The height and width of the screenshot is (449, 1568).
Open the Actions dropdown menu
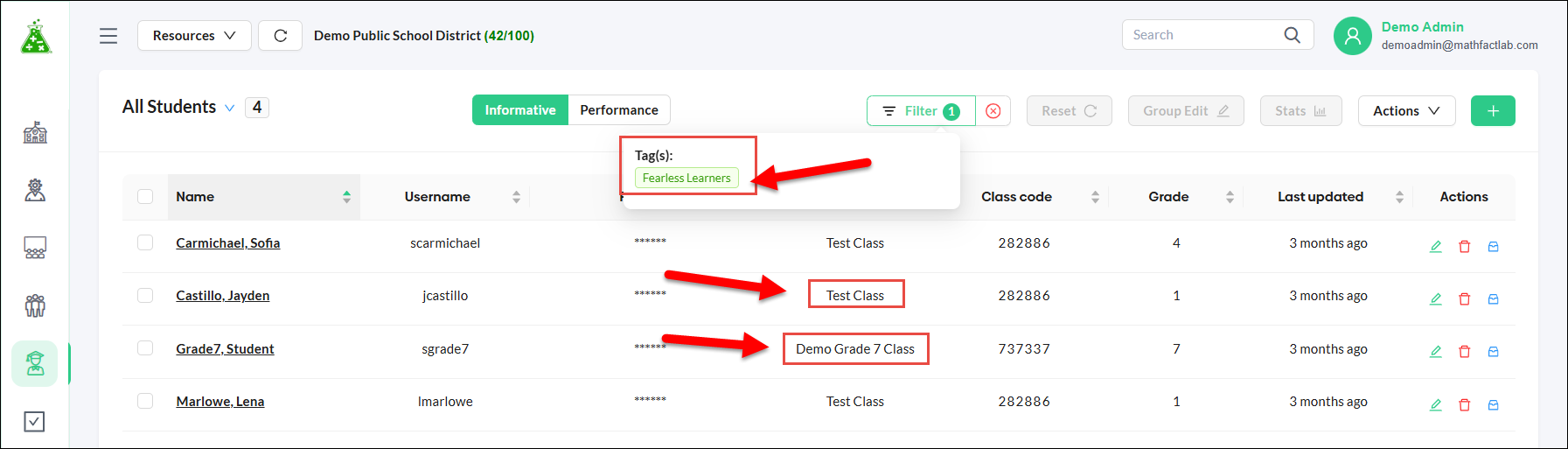[x=1406, y=111]
